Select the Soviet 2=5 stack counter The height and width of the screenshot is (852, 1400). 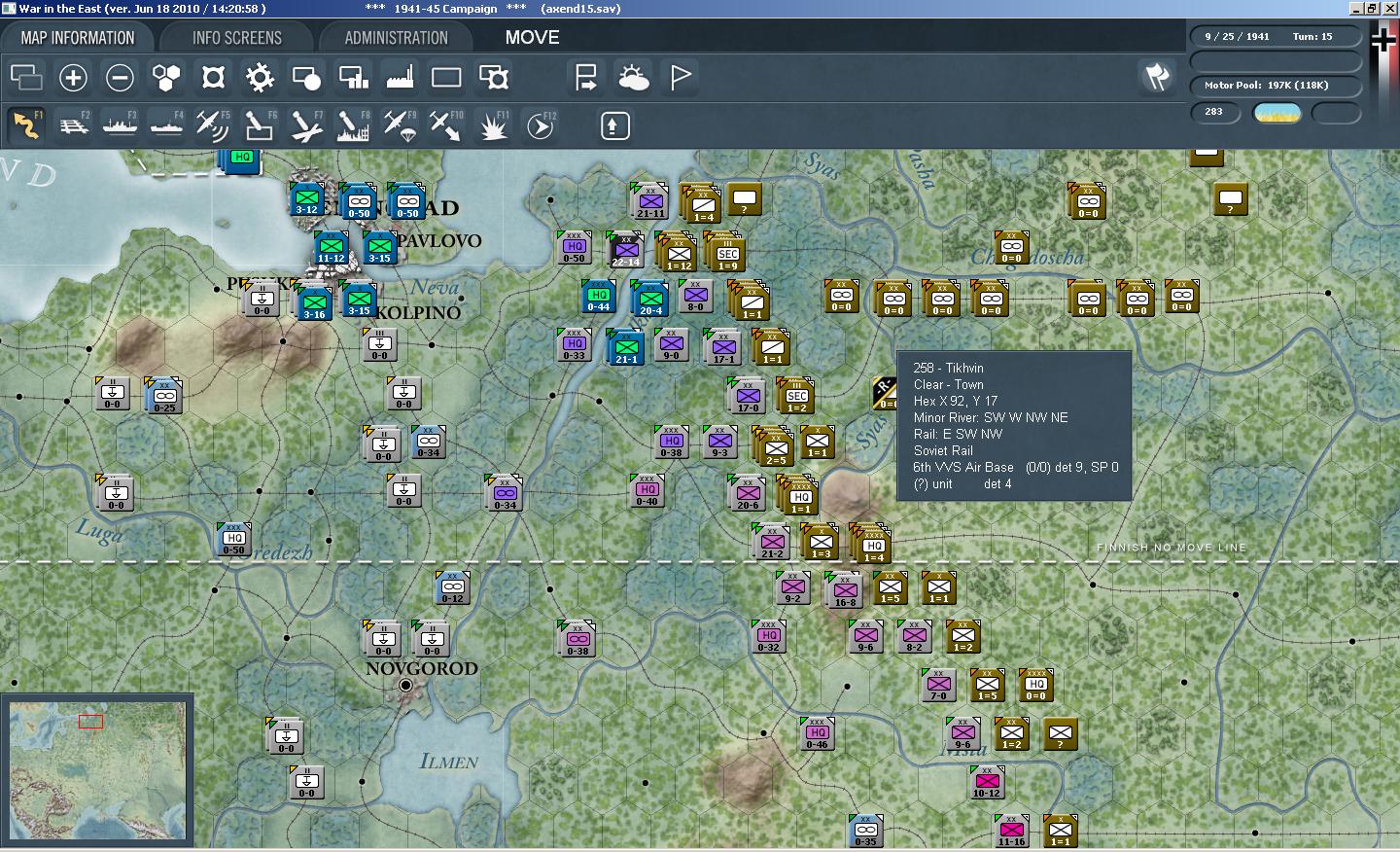pyautogui.click(x=776, y=449)
